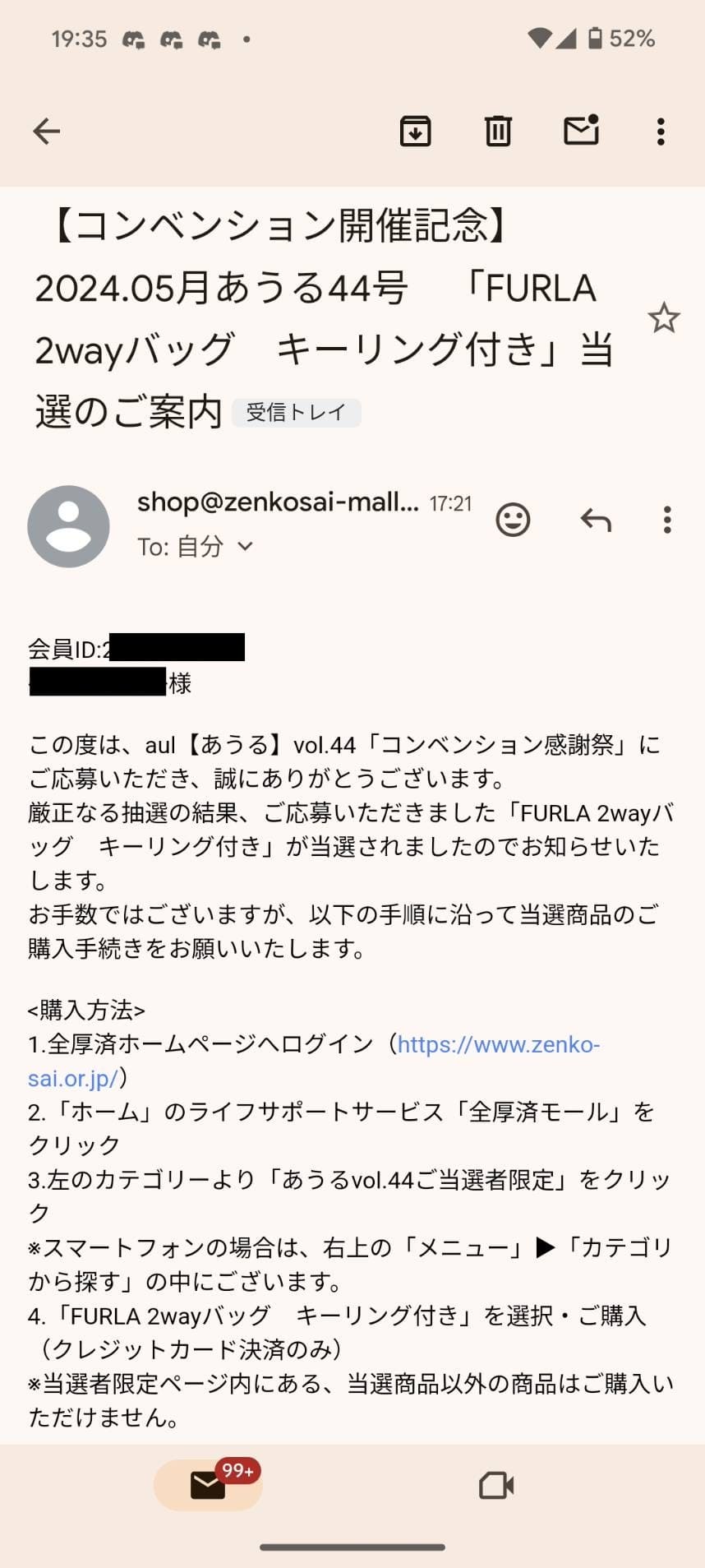Tap the first Discord notification icon
Image resolution: width=705 pixels, height=1568 pixels.
133,39
